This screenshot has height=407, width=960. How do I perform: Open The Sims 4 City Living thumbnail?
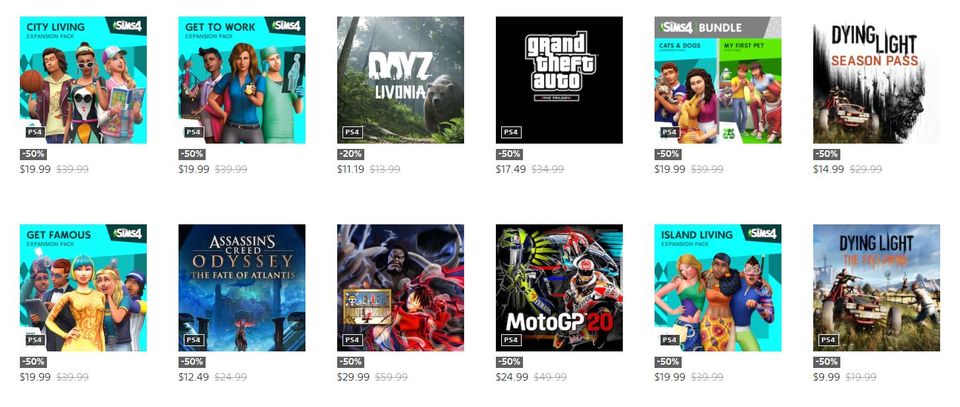tap(83, 80)
